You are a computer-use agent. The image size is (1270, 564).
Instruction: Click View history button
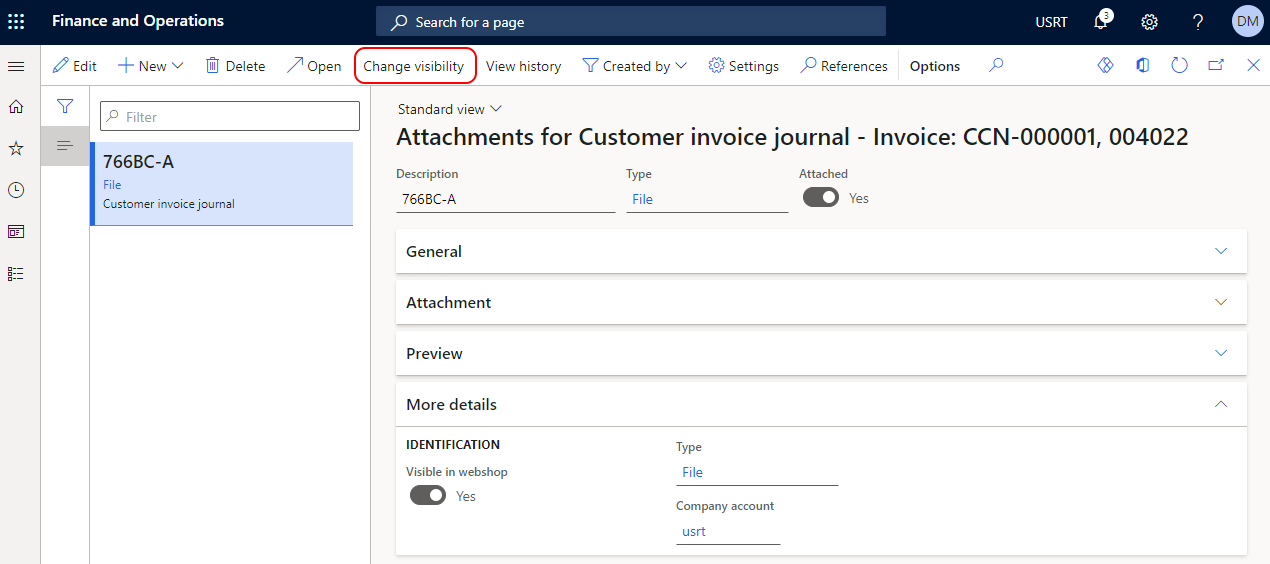(523, 66)
